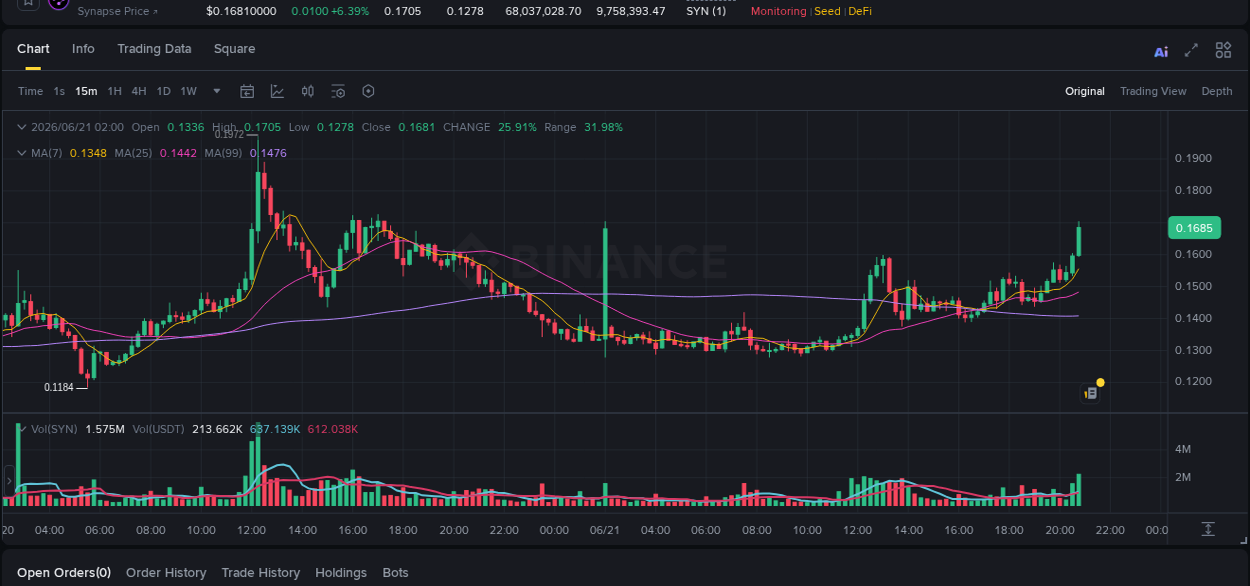Click the Monitoring tag
The width and height of the screenshot is (1250, 586).
pyautogui.click(x=778, y=11)
